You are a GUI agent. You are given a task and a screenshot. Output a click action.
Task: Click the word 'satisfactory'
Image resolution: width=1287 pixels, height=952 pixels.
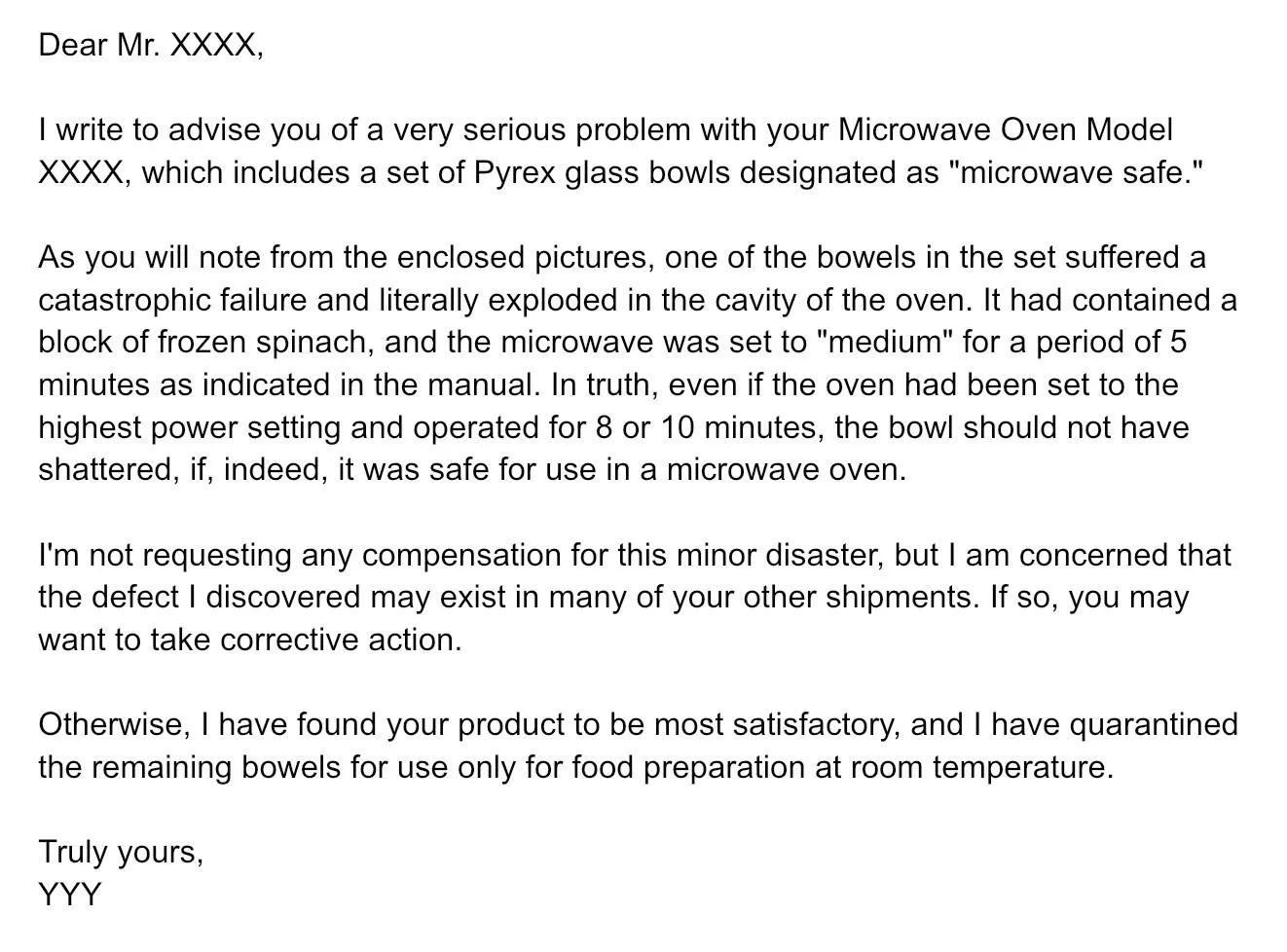(816, 724)
